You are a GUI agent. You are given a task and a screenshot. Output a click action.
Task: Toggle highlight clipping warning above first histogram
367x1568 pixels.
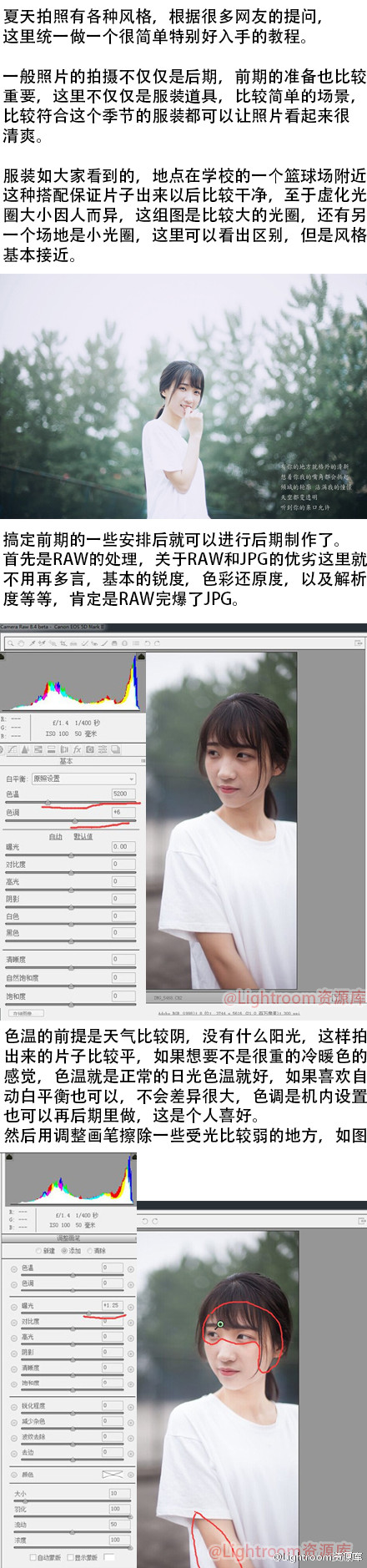[x=141, y=656]
